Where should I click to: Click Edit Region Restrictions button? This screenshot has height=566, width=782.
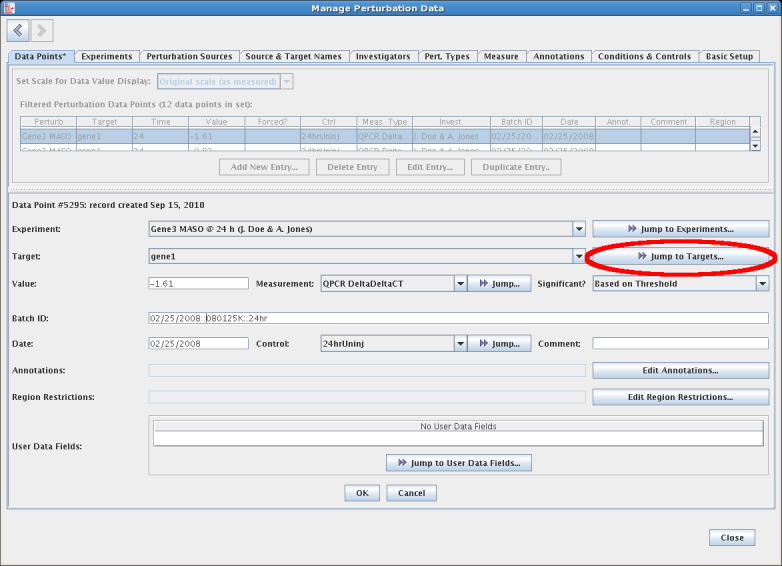click(680, 397)
